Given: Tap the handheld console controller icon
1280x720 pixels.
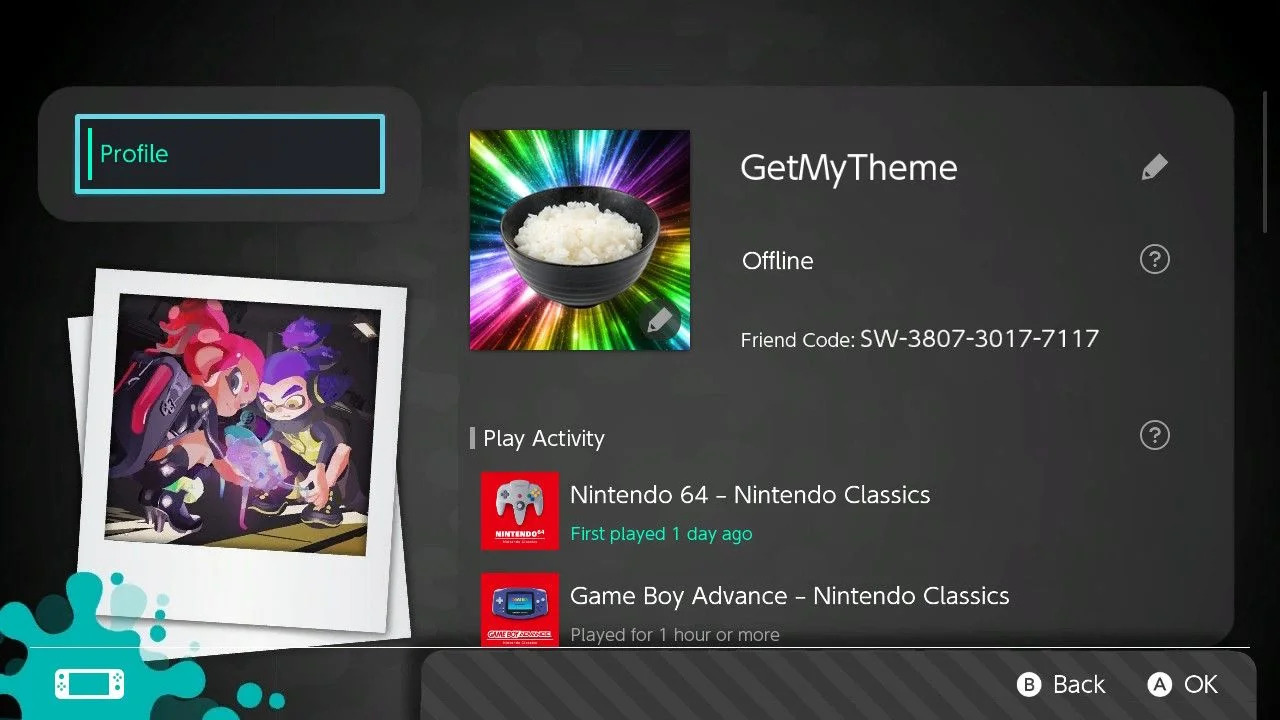Looking at the screenshot, I should [x=90, y=684].
